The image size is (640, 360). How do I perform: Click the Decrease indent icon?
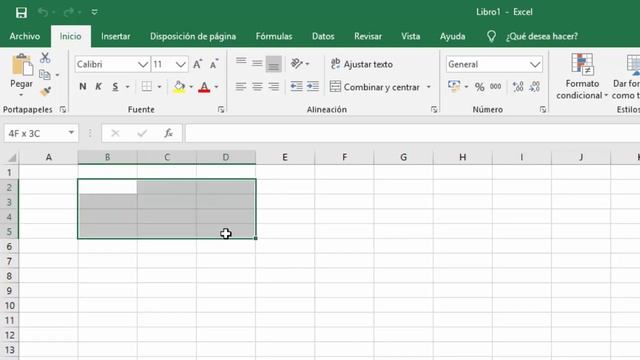(296, 87)
